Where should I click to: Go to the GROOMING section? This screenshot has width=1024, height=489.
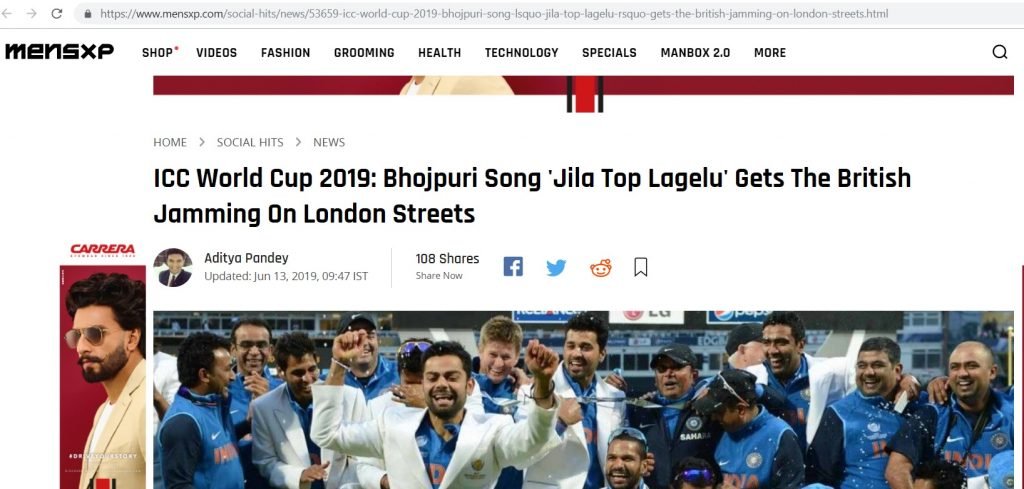364,53
